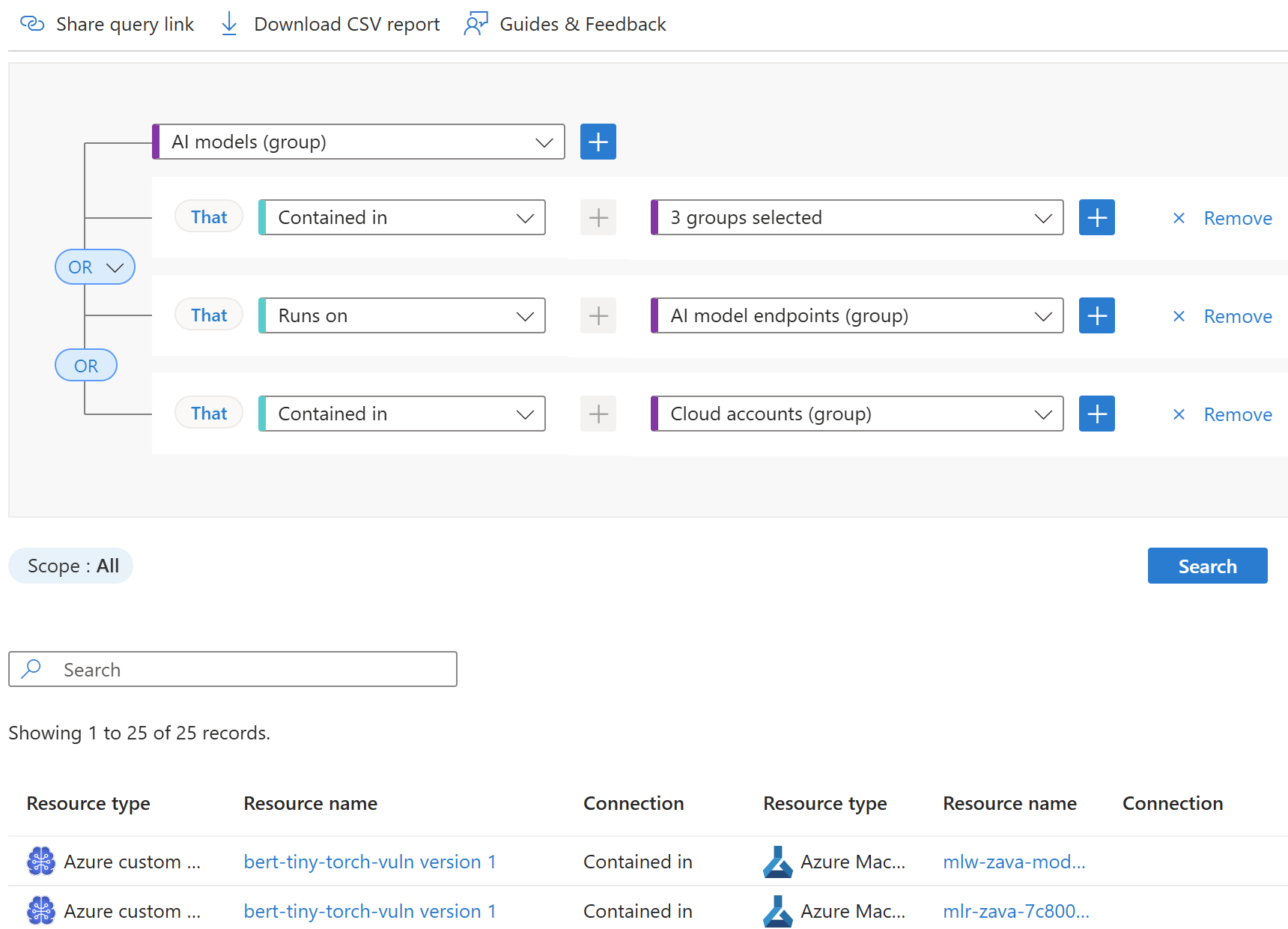
Task: Open the mlr-zava-7c800... resource link
Action: click(x=1016, y=911)
